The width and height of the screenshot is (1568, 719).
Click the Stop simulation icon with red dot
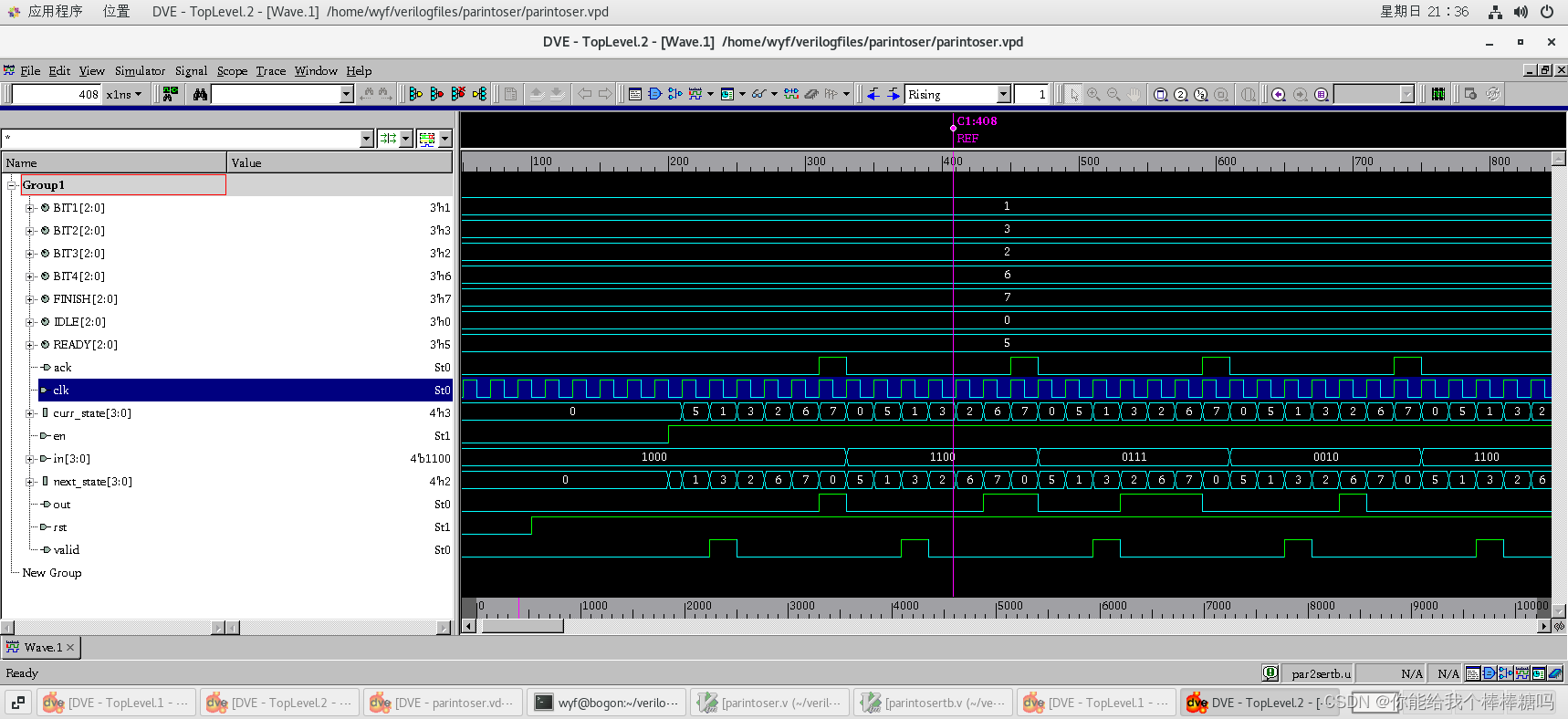[437, 94]
